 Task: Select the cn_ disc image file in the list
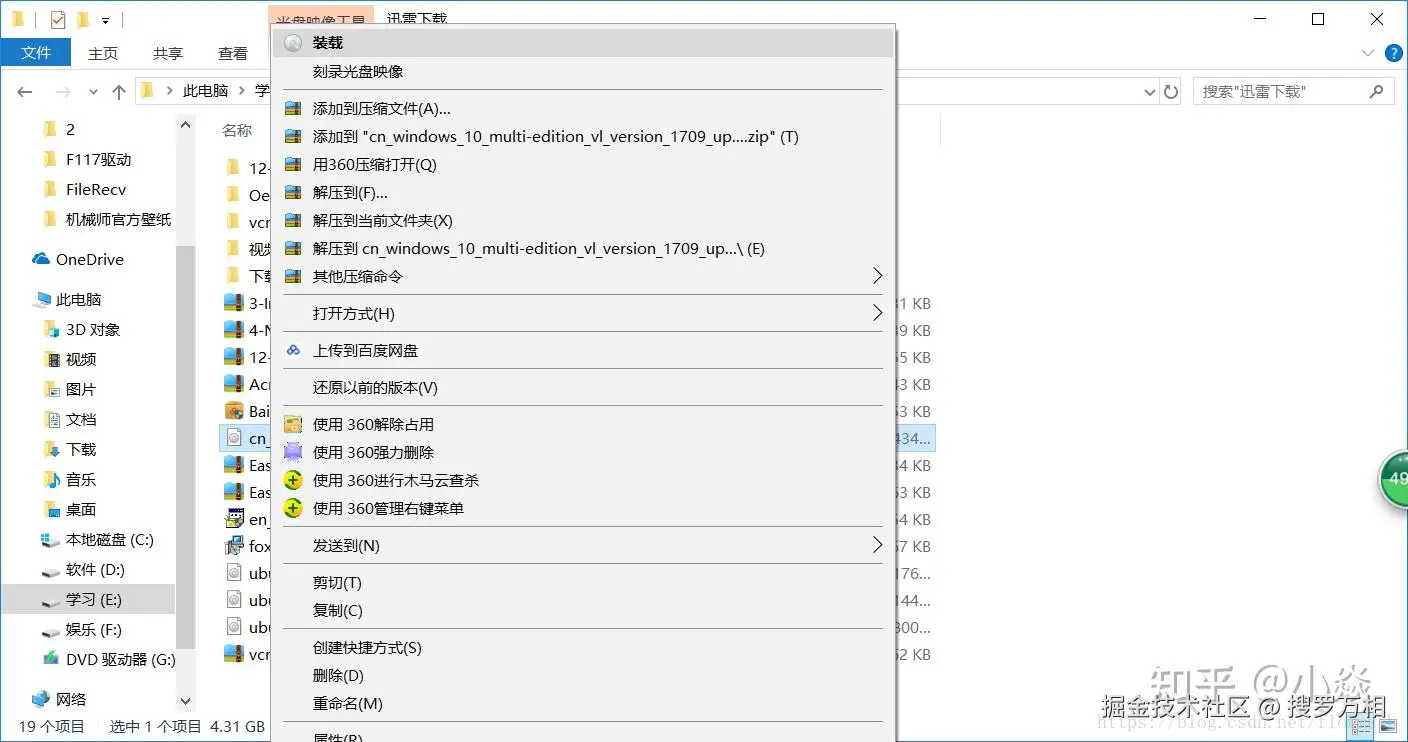(245, 438)
